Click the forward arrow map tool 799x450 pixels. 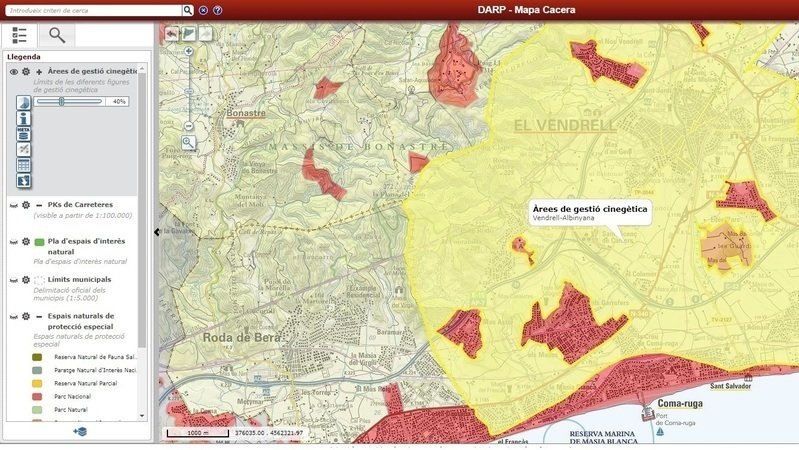click(205, 34)
